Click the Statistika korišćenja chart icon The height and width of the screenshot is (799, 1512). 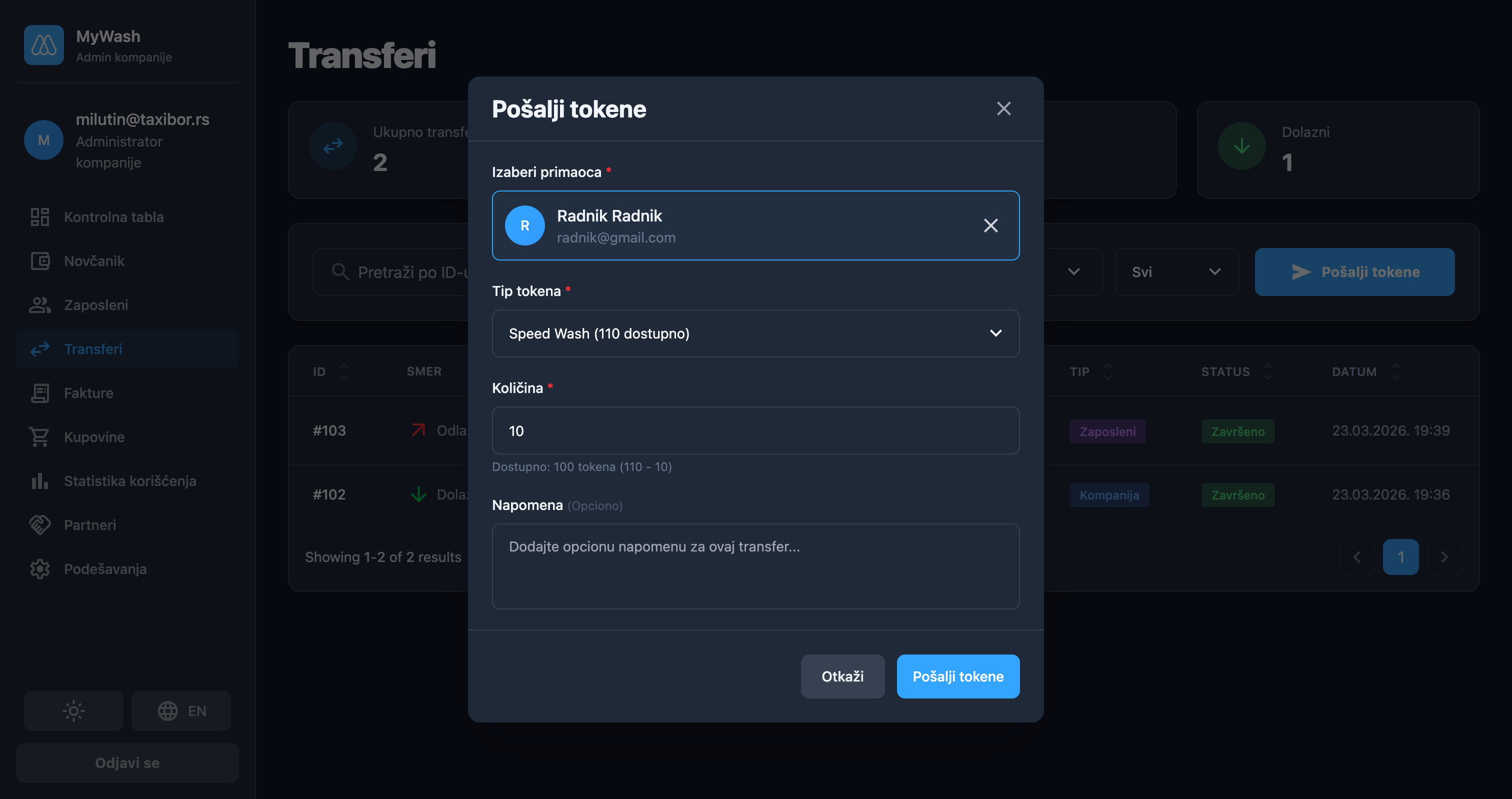tap(40, 481)
